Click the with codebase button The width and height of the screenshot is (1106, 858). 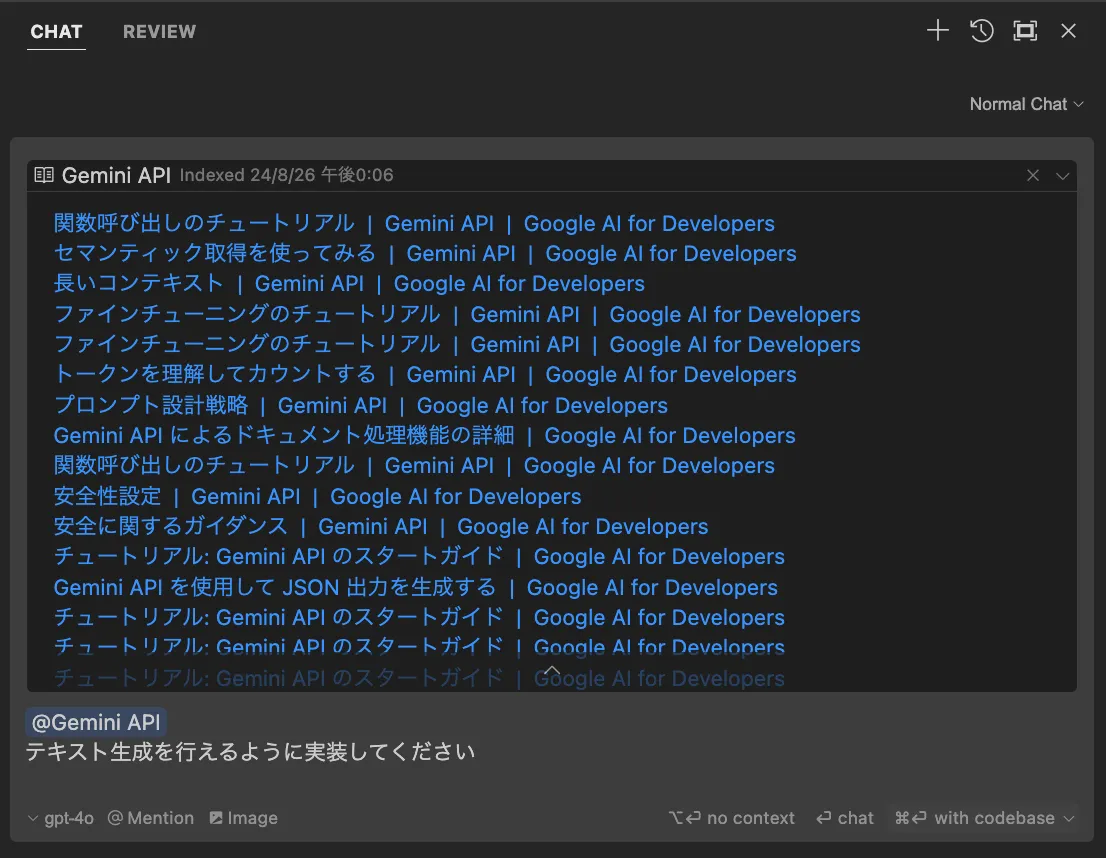(x=974, y=818)
